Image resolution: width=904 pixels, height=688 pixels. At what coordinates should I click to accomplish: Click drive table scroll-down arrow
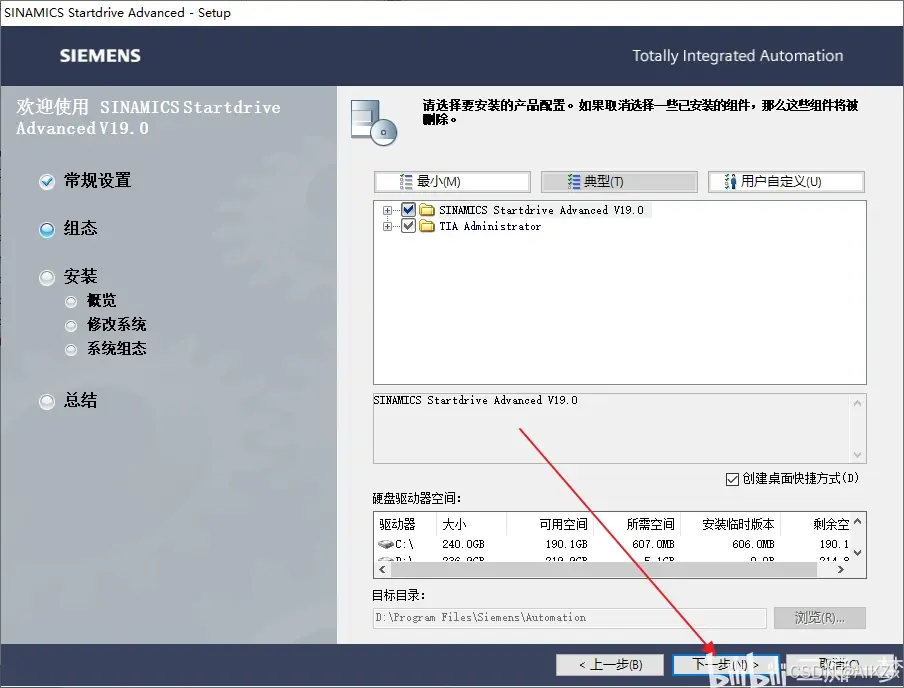click(x=857, y=552)
